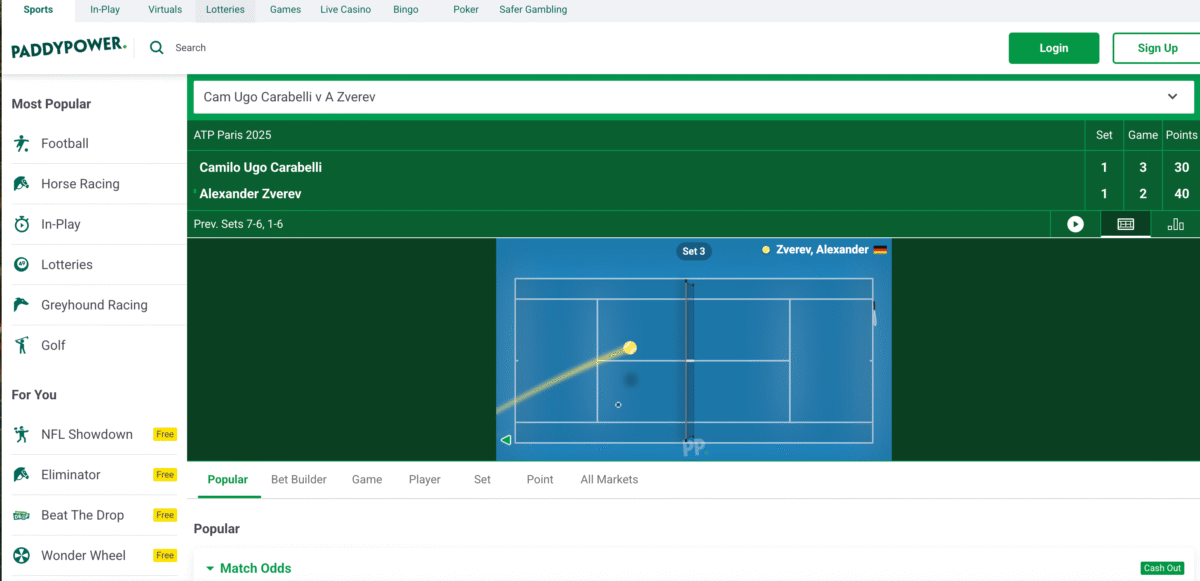Collapse the Match Odds section

coord(210,568)
